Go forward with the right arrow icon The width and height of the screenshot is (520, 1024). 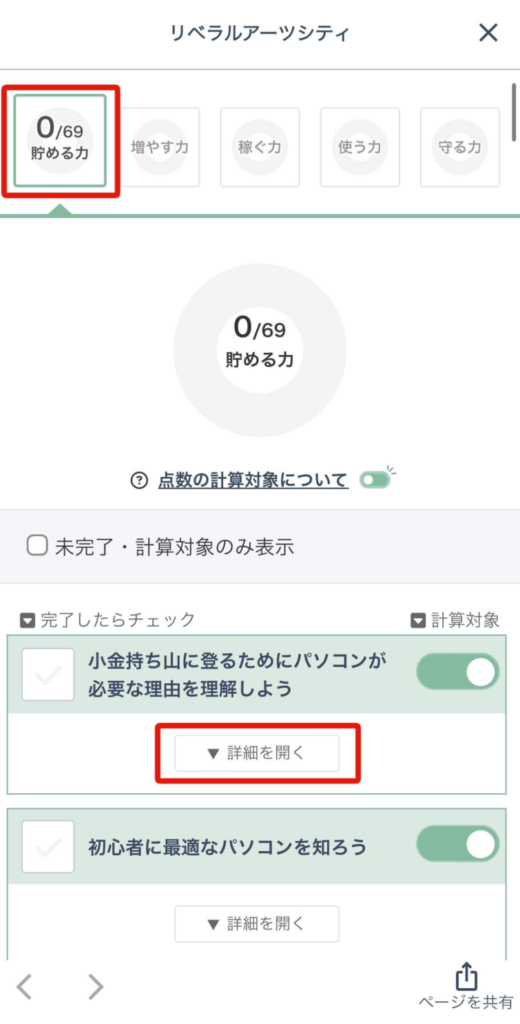click(96, 987)
